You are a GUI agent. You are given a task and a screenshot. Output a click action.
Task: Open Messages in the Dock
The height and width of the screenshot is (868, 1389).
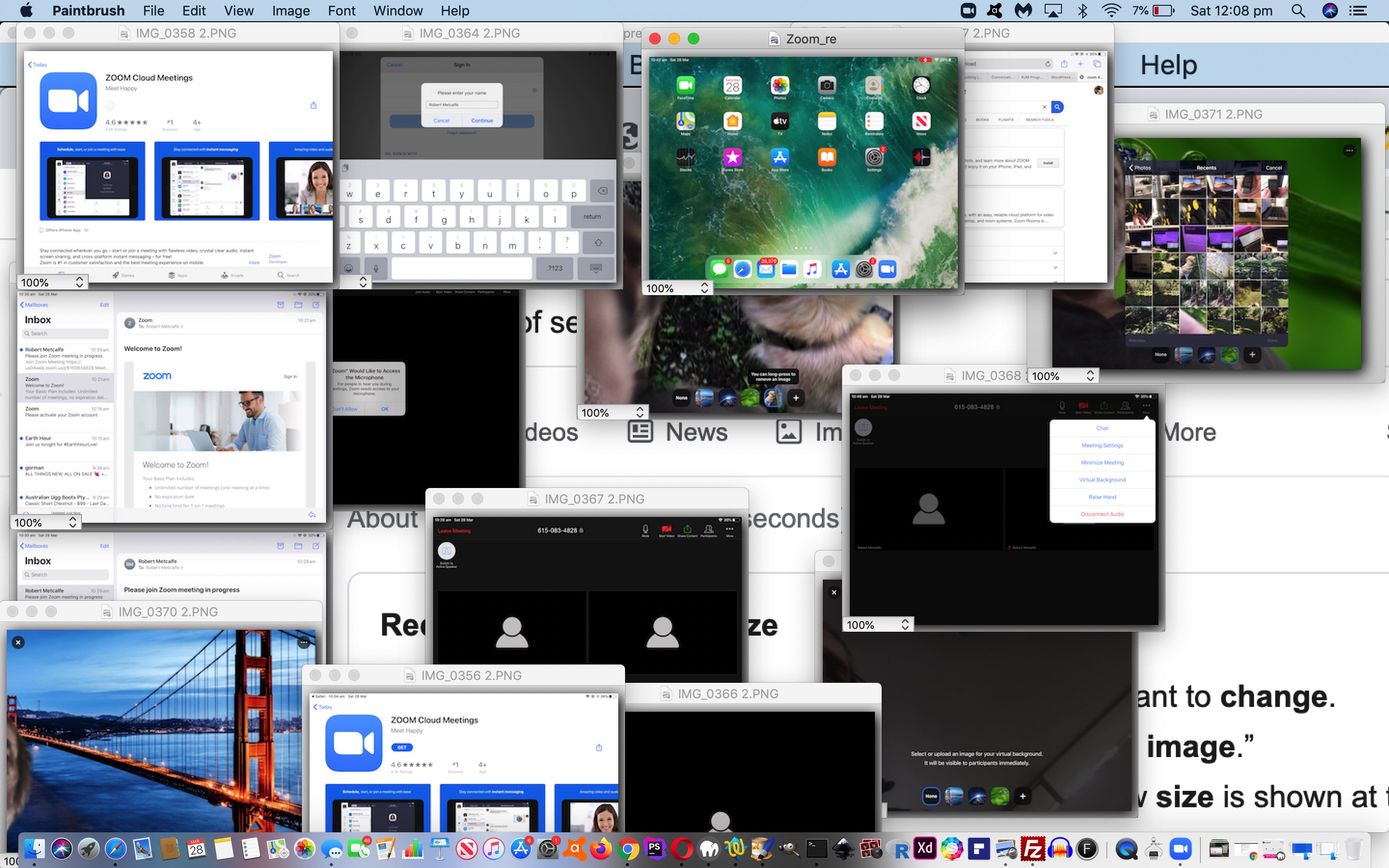point(331,849)
